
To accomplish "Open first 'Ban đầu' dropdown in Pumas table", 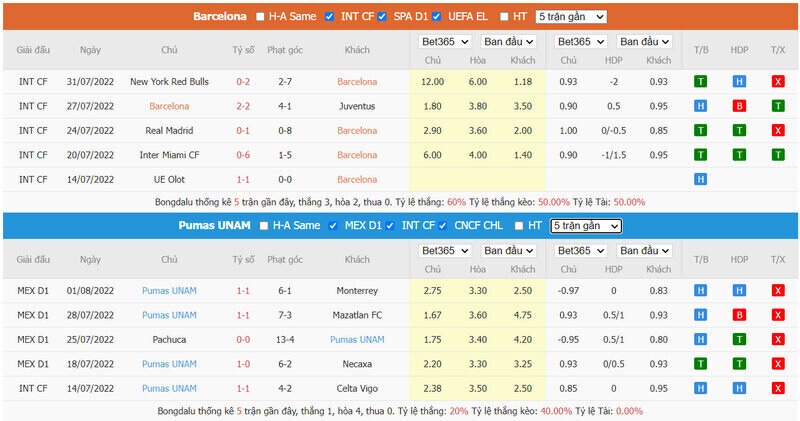I will tap(508, 251).
